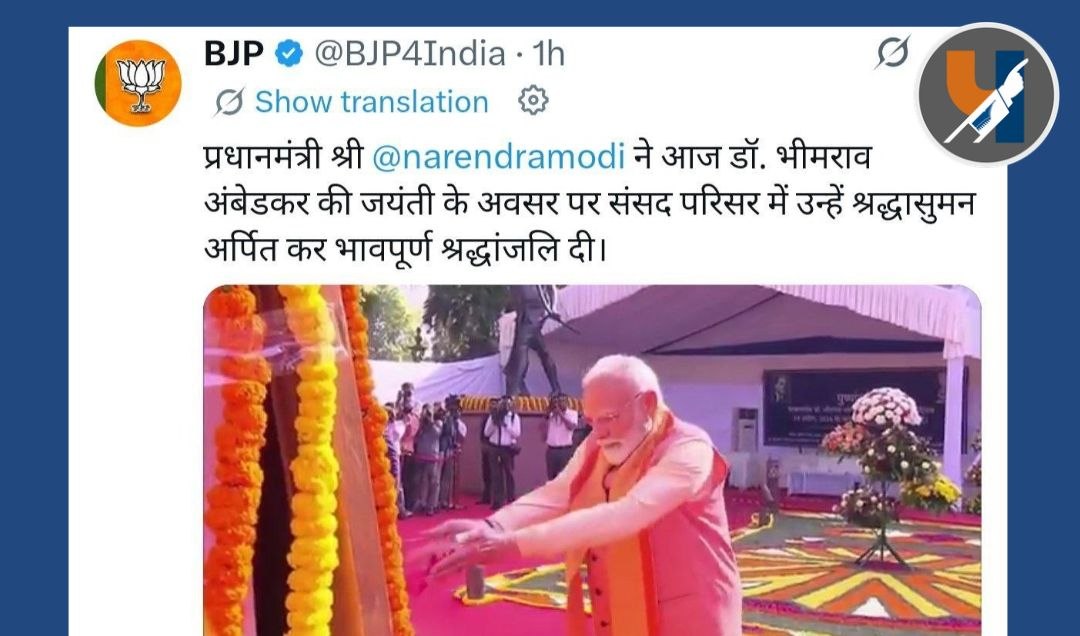
Task: Click the BJP display name
Action: [x=234, y=54]
